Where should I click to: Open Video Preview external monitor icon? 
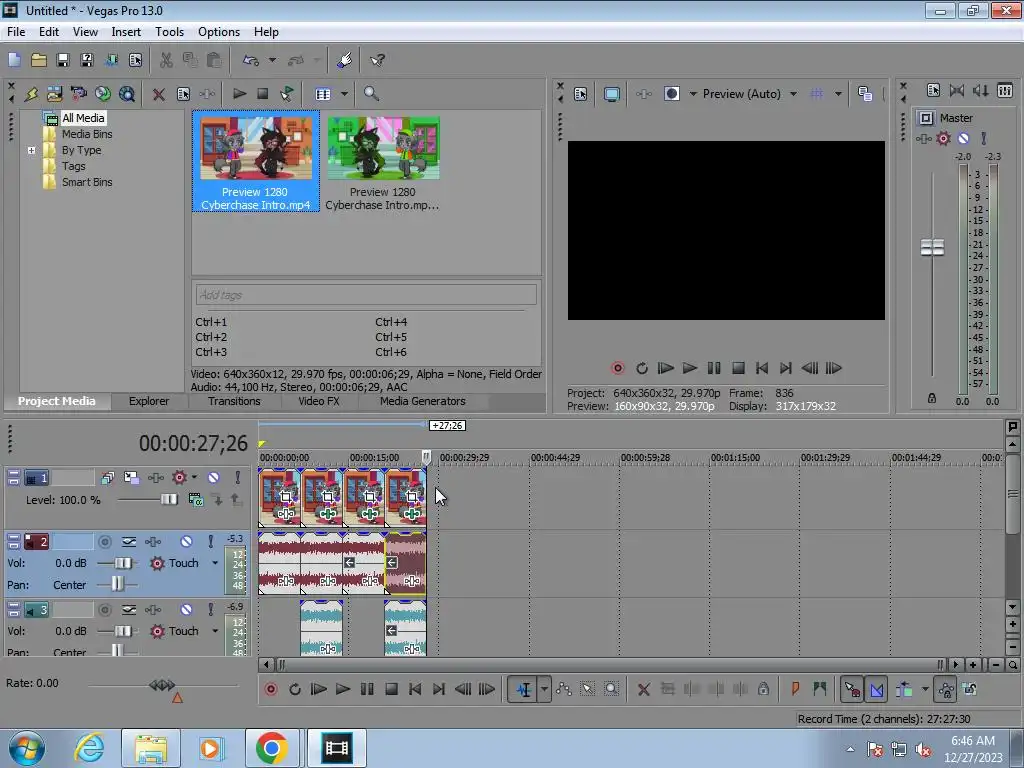click(611, 94)
